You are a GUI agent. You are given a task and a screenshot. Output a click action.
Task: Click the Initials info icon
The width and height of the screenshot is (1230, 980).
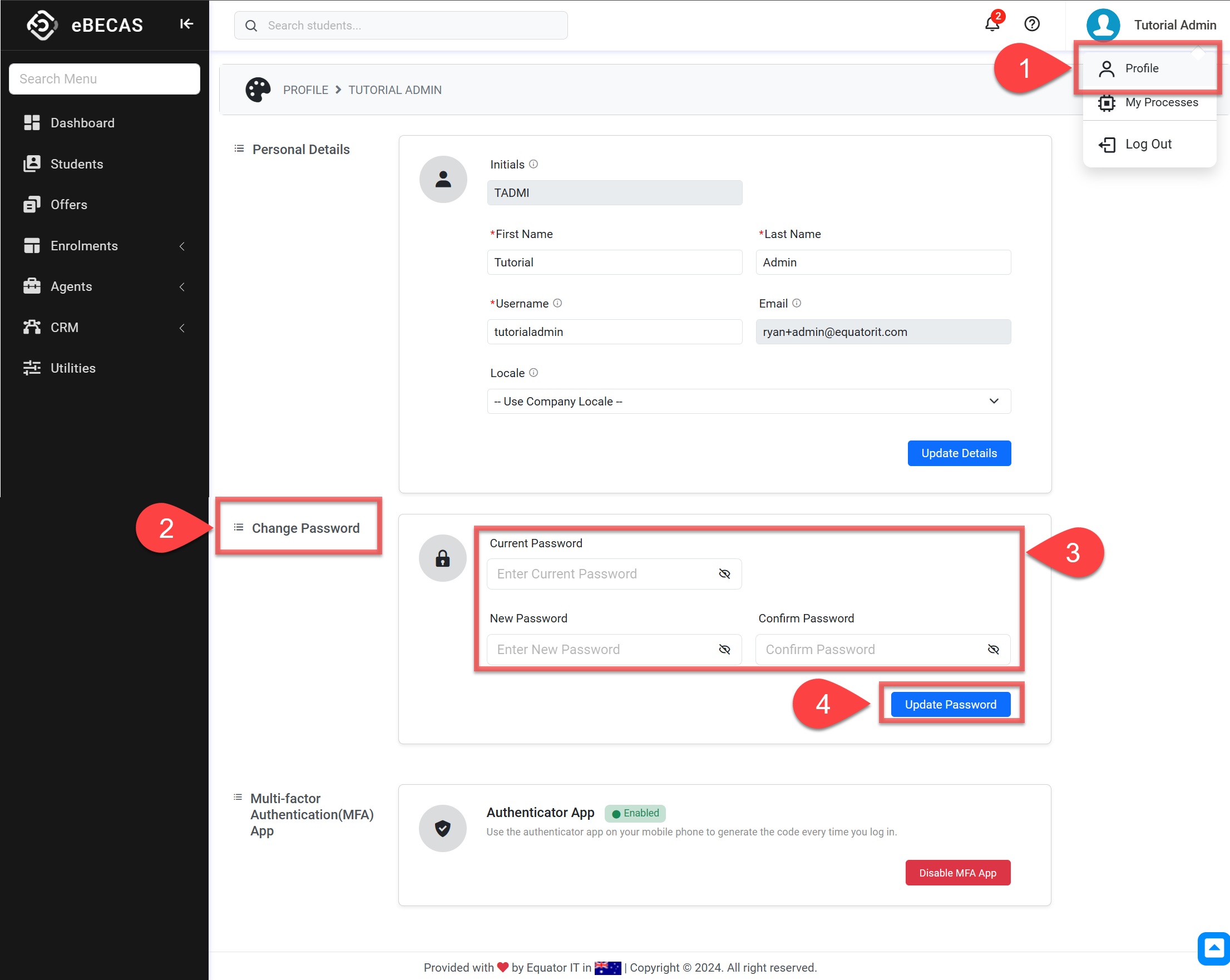pos(534,164)
